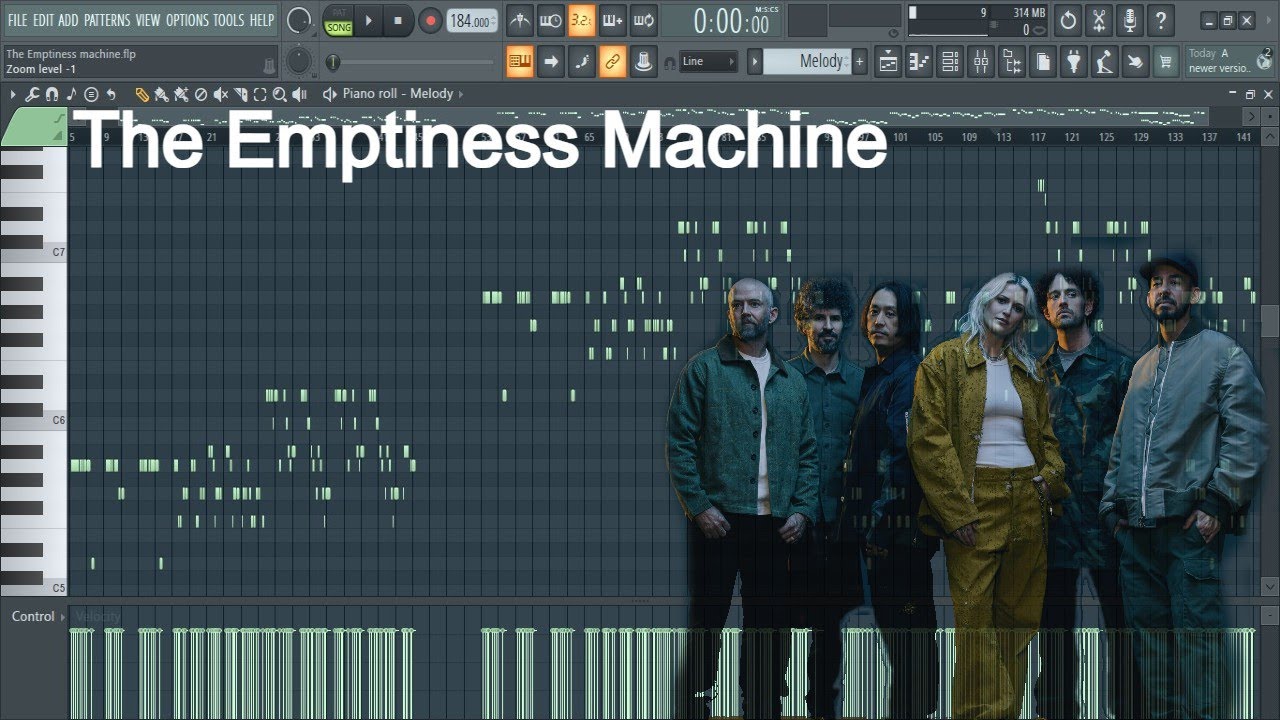The image size is (1280, 720).
Task: Arm the record button
Action: coord(430,20)
